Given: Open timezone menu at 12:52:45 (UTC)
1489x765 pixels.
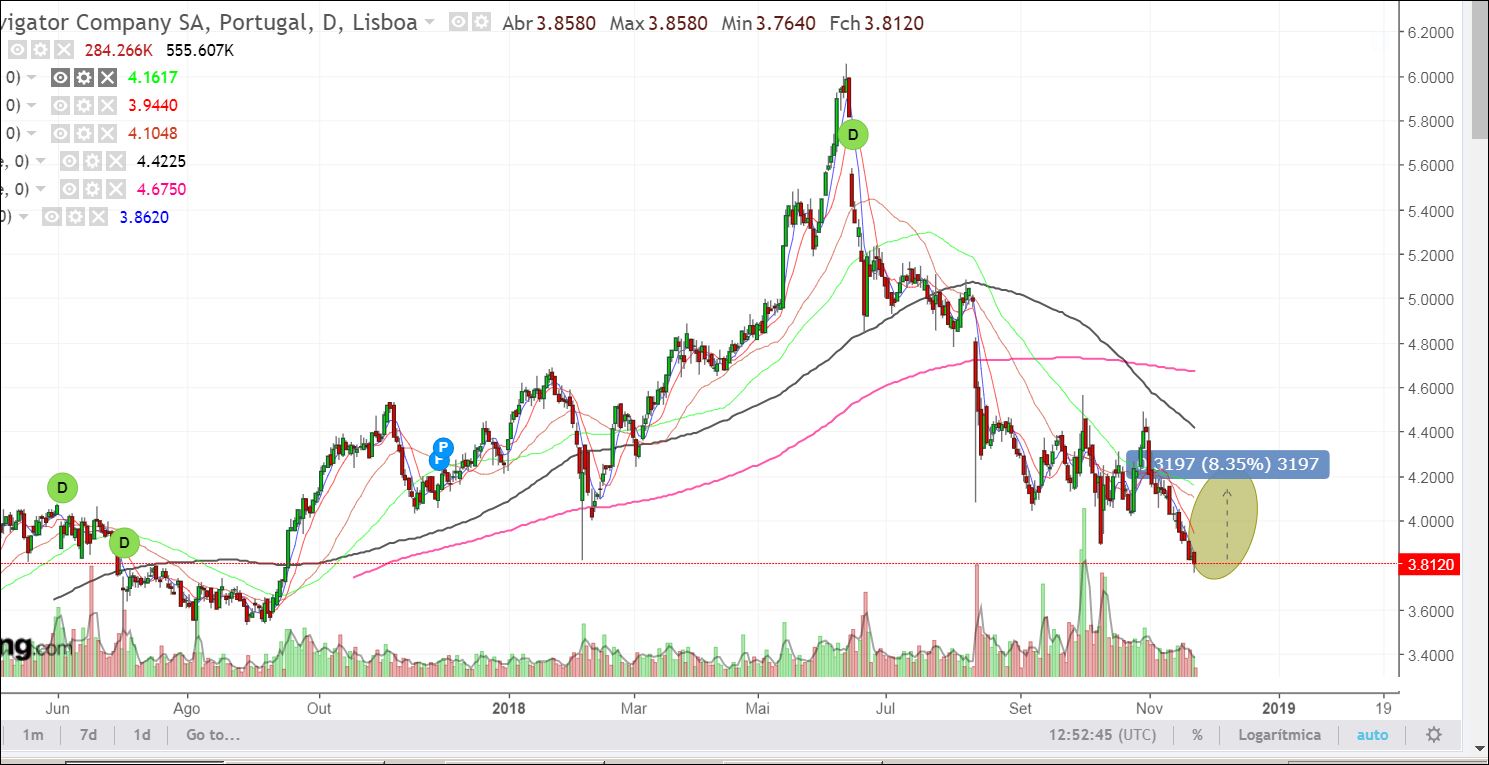Looking at the screenshot, I should (x=1102, y=735).
